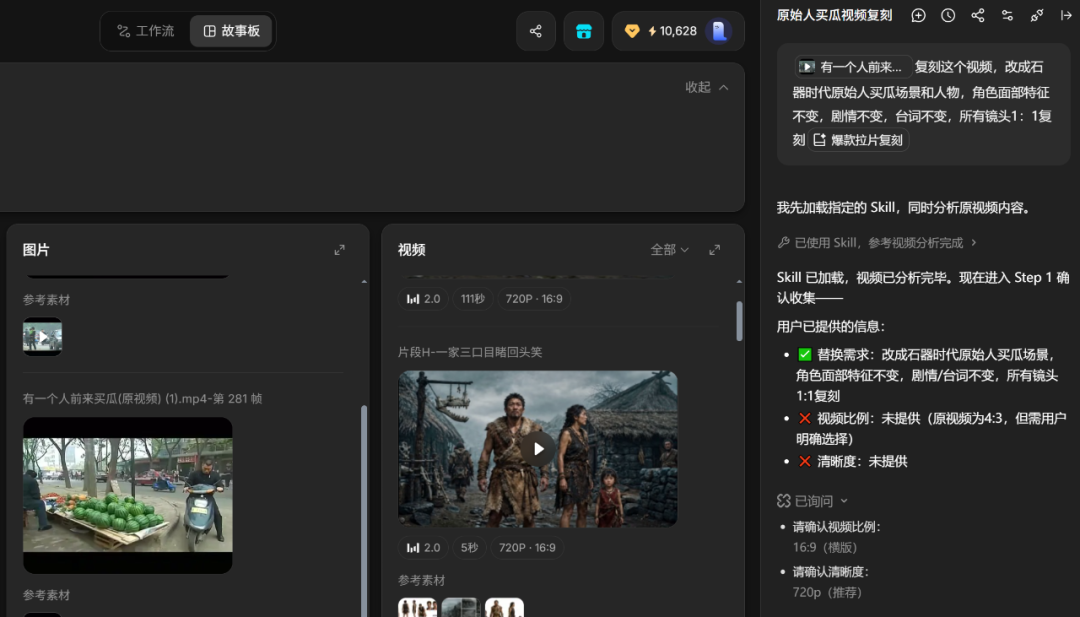Click the 图片 panel scrollbar thumb
The height and width of the screenshot is (617, 1080).
pyautogui.click(x=364, y=511)
